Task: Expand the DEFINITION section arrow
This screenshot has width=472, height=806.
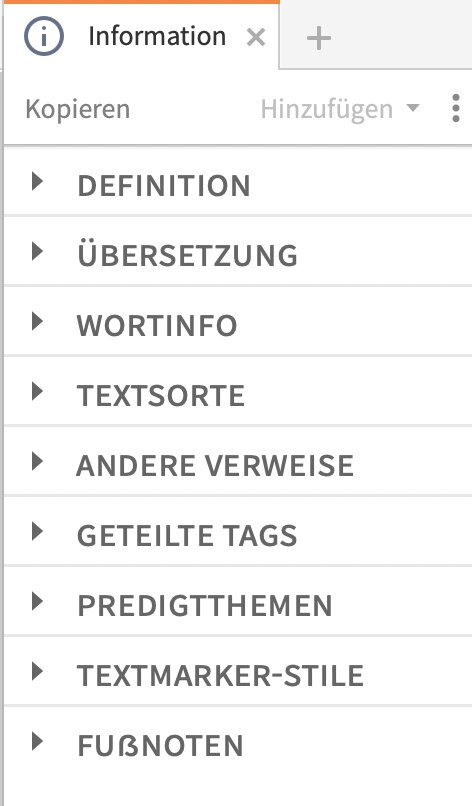Action: (37, 181)
